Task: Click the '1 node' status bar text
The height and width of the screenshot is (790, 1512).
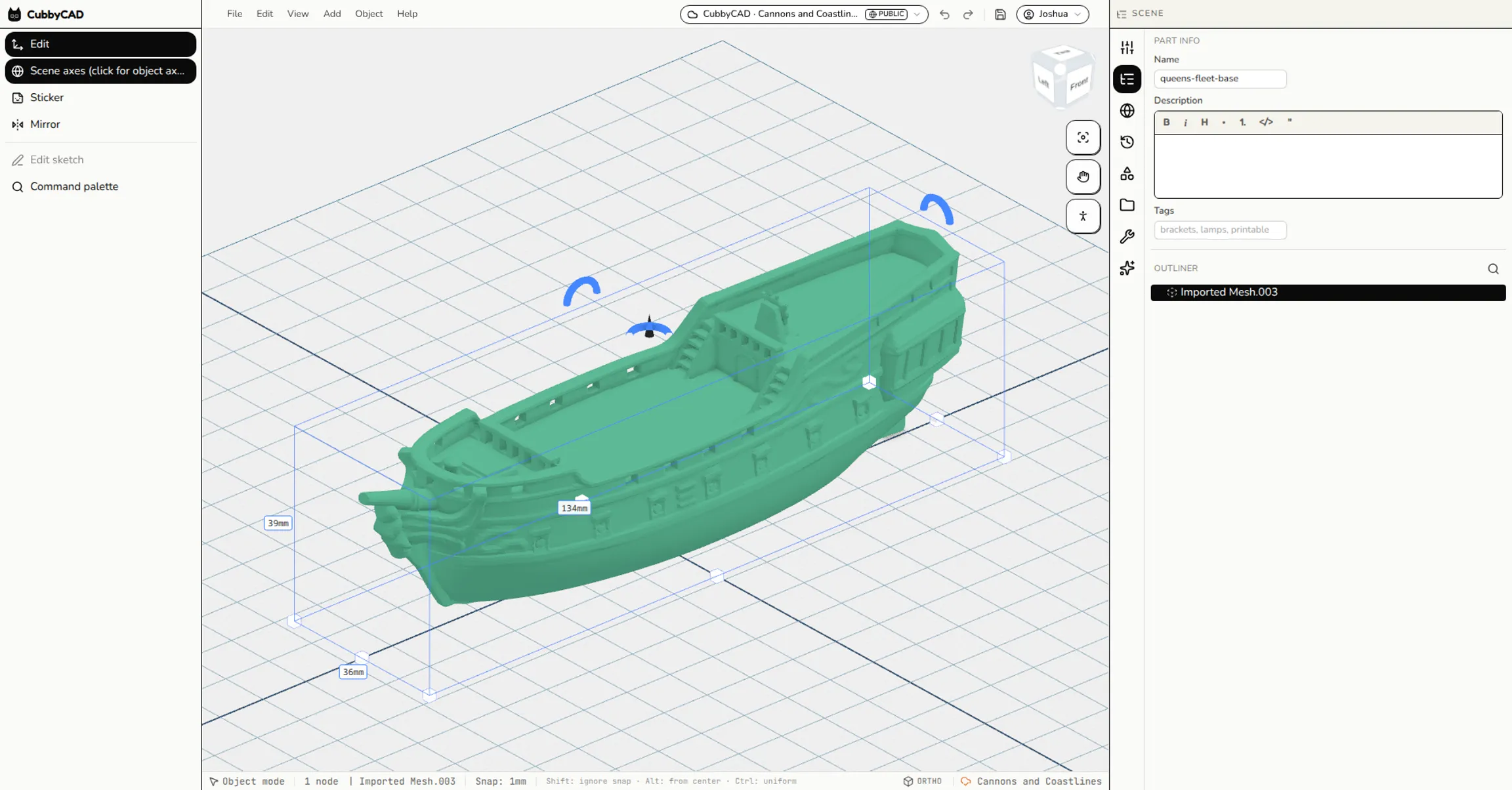Action: tap(321, 781)
